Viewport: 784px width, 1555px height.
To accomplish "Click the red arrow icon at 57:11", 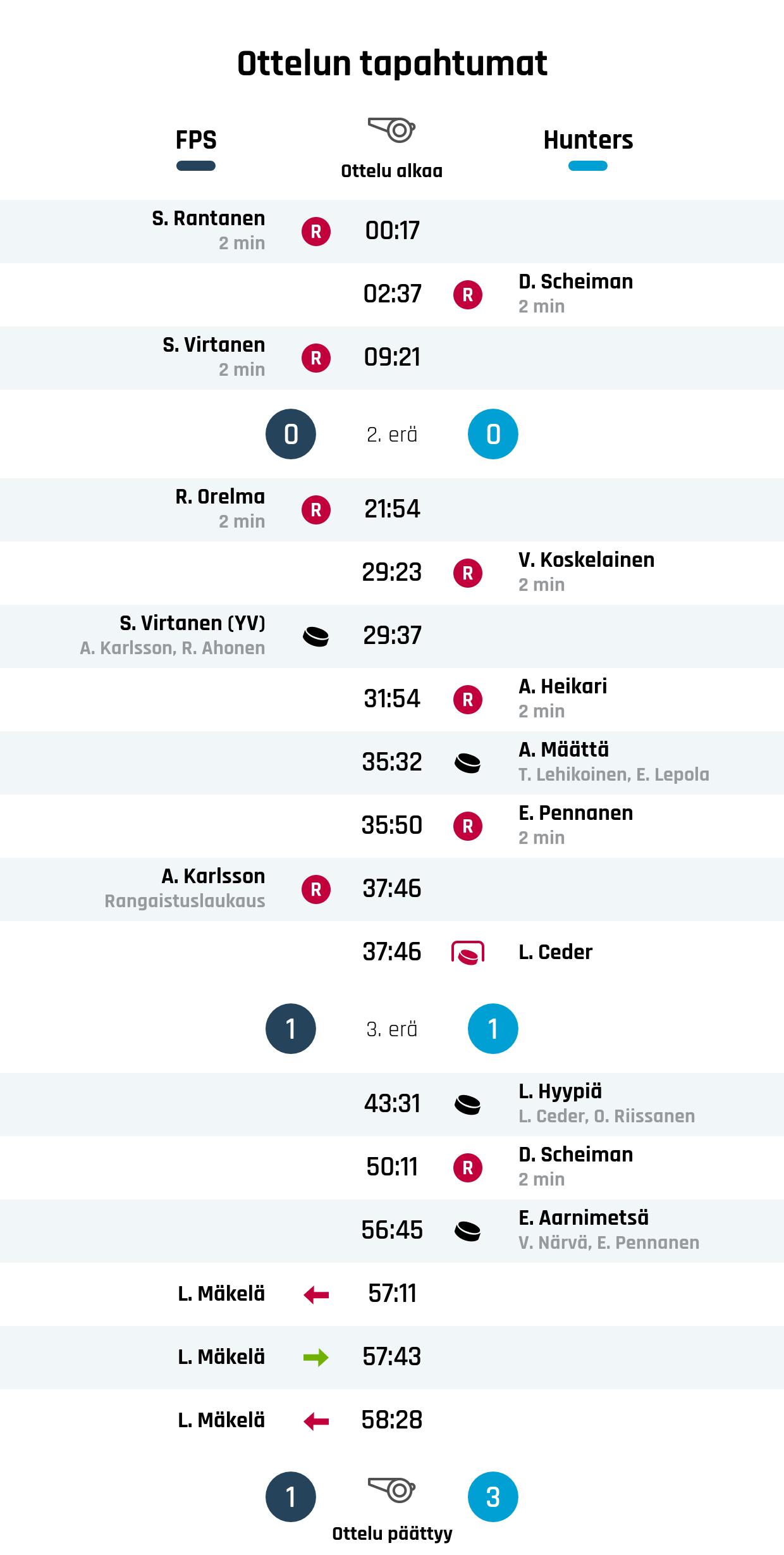I will [316, 1294].
